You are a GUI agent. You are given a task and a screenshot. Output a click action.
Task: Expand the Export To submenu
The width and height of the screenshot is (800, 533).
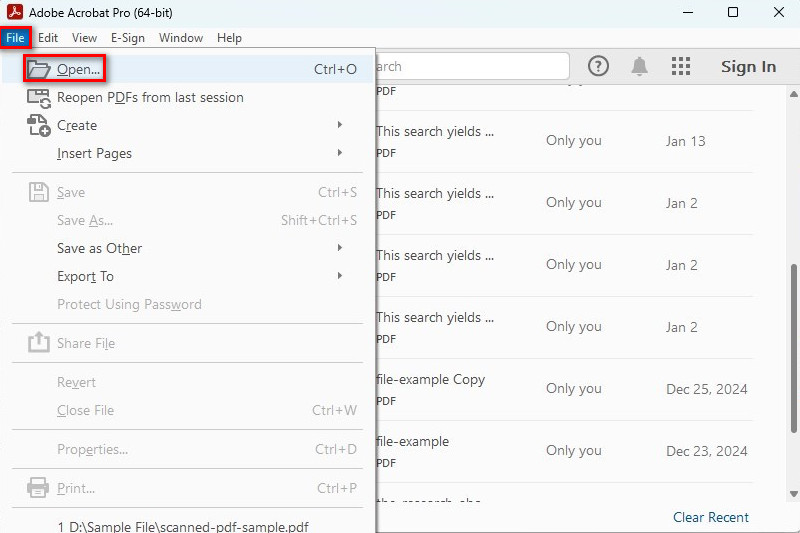point(340,276)
